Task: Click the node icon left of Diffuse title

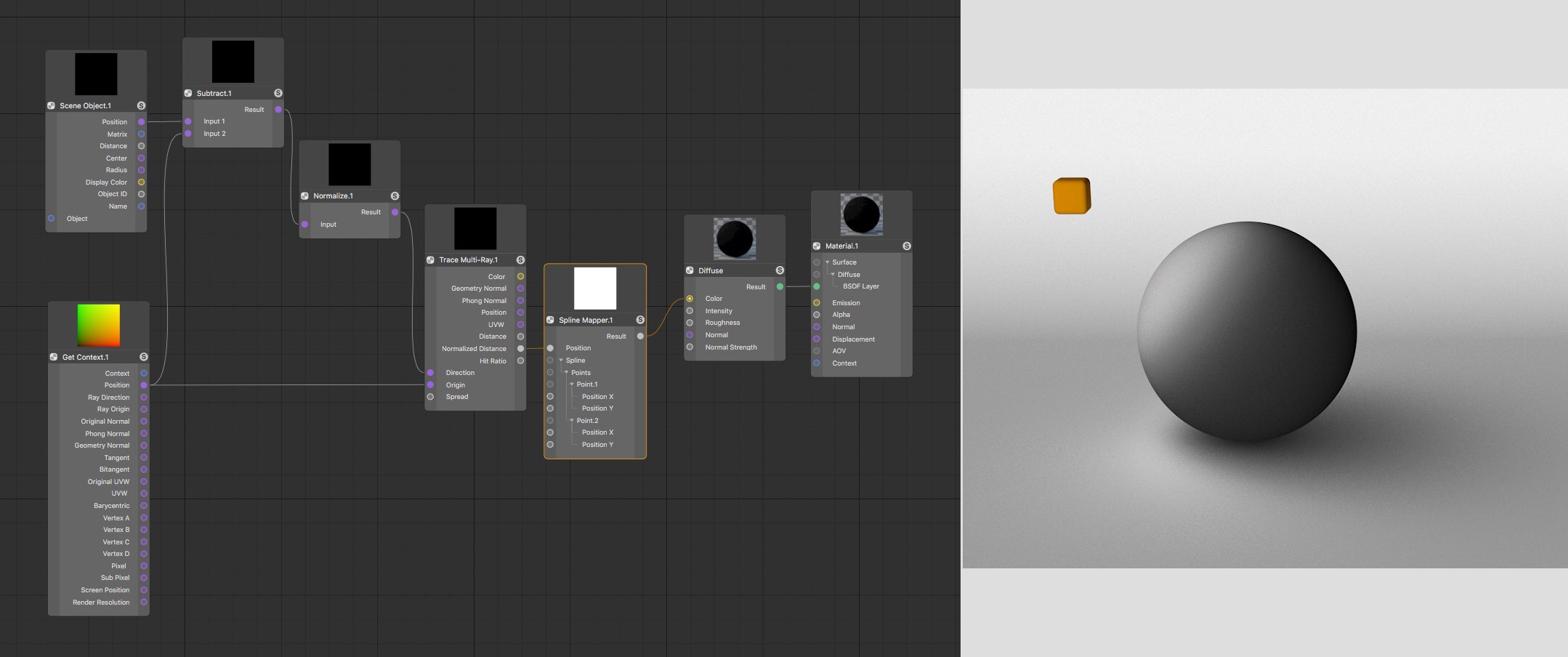Action: pos(690,270)
